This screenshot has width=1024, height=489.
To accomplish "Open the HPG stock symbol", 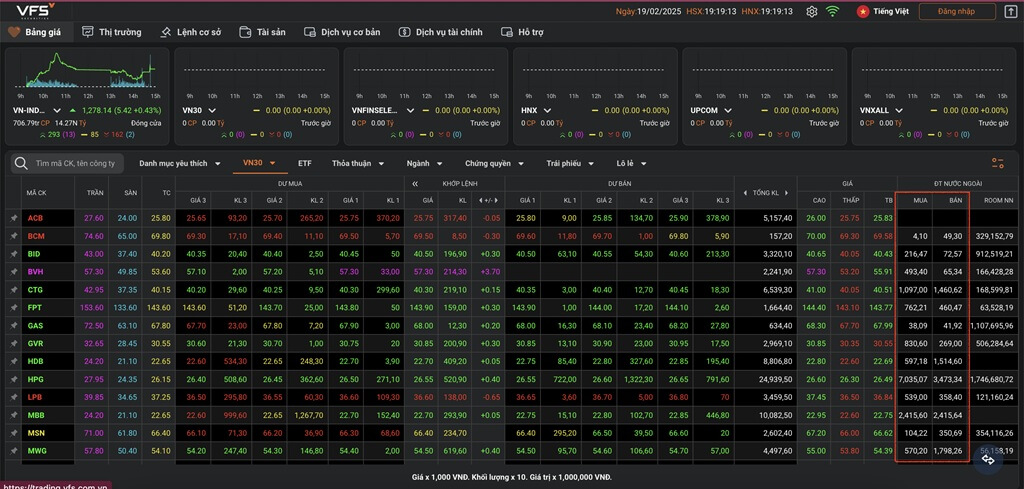I will click(x=36, y=379).
